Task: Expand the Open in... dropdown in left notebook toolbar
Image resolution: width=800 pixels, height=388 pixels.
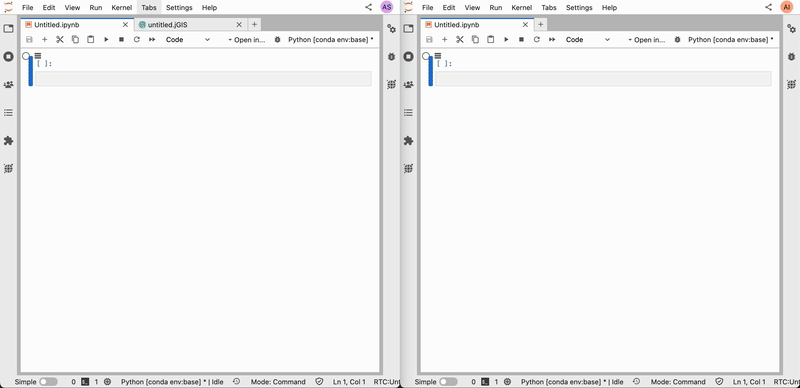Action: click(247, 39)
